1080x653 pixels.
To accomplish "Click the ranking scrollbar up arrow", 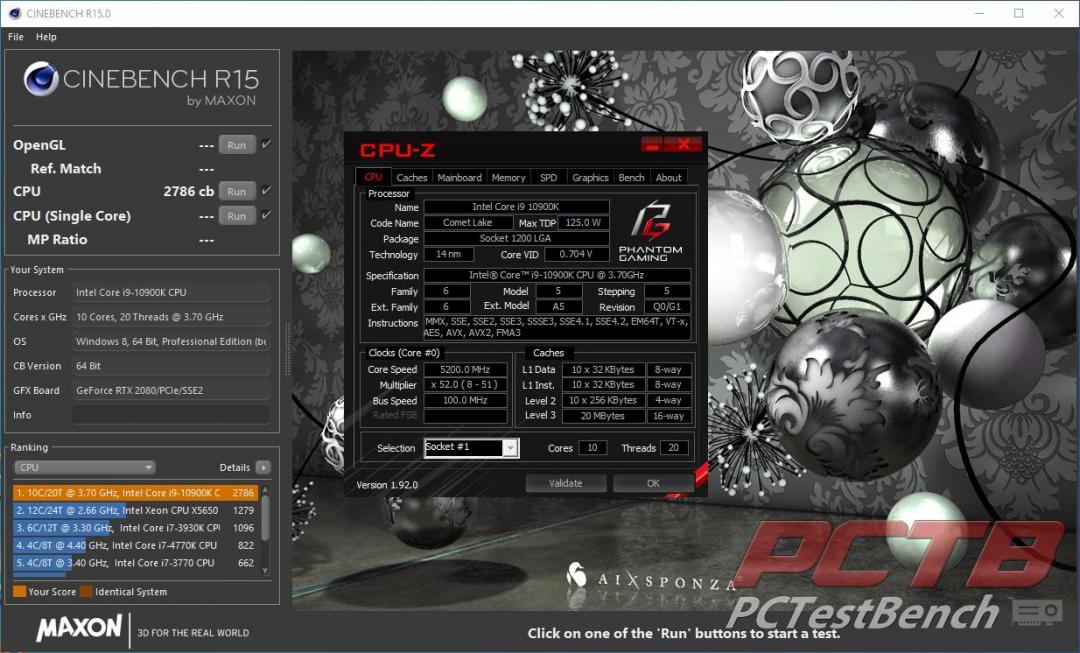I will pyautogui.click(x=265, y=490).
